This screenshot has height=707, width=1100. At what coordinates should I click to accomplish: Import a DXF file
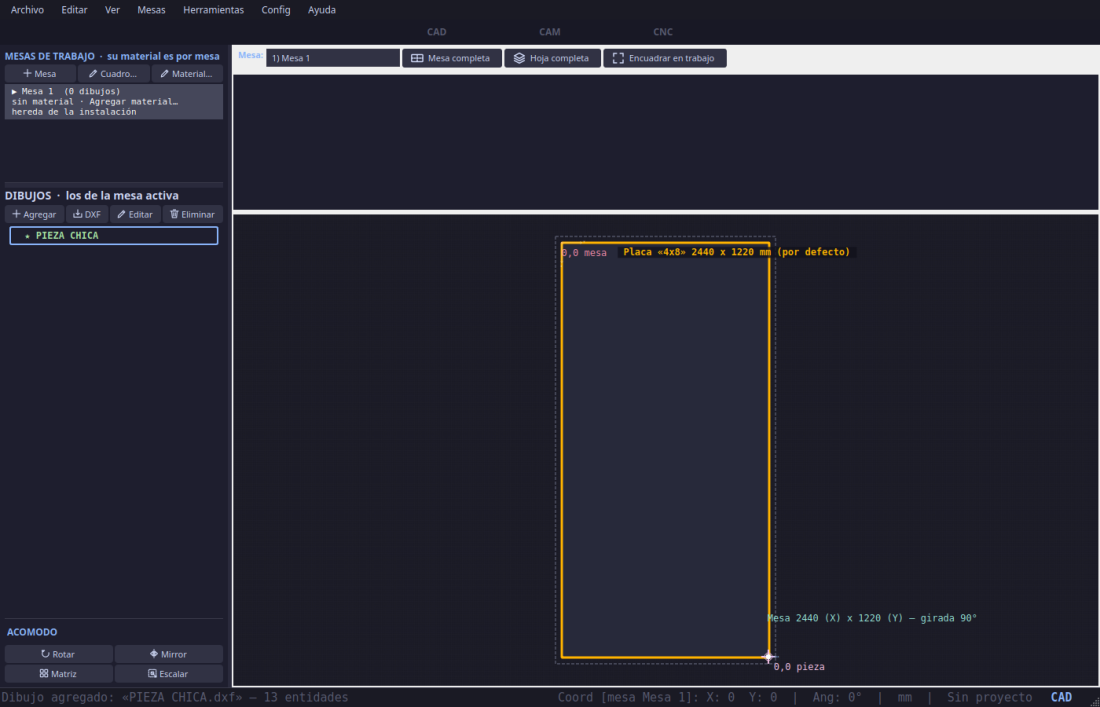click(88, 215)
